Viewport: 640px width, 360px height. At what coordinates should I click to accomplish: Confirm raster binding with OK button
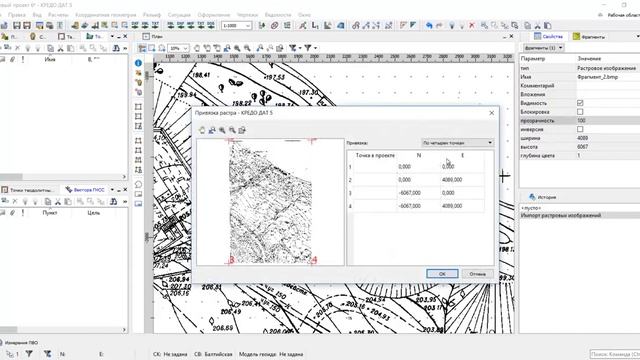click(442, 274)
